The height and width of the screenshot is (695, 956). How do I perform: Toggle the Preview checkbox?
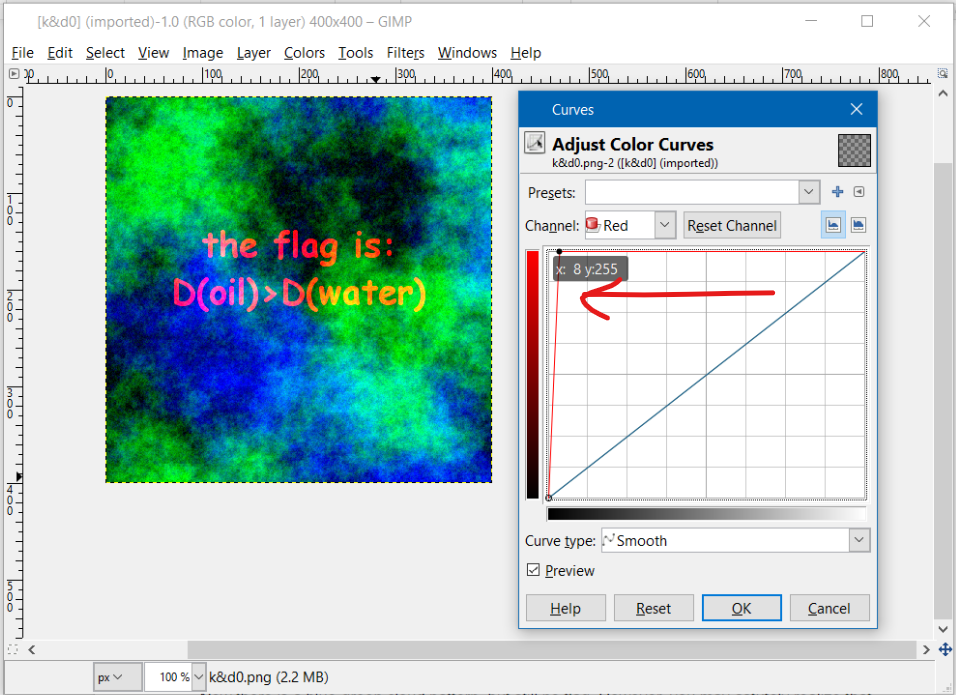point(533,570)
